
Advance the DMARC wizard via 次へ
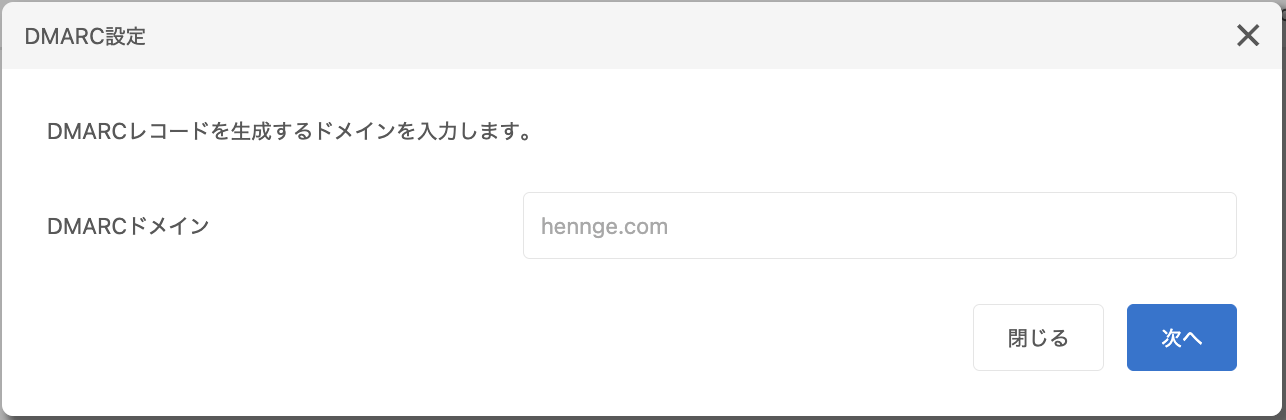pos(1182,338)
